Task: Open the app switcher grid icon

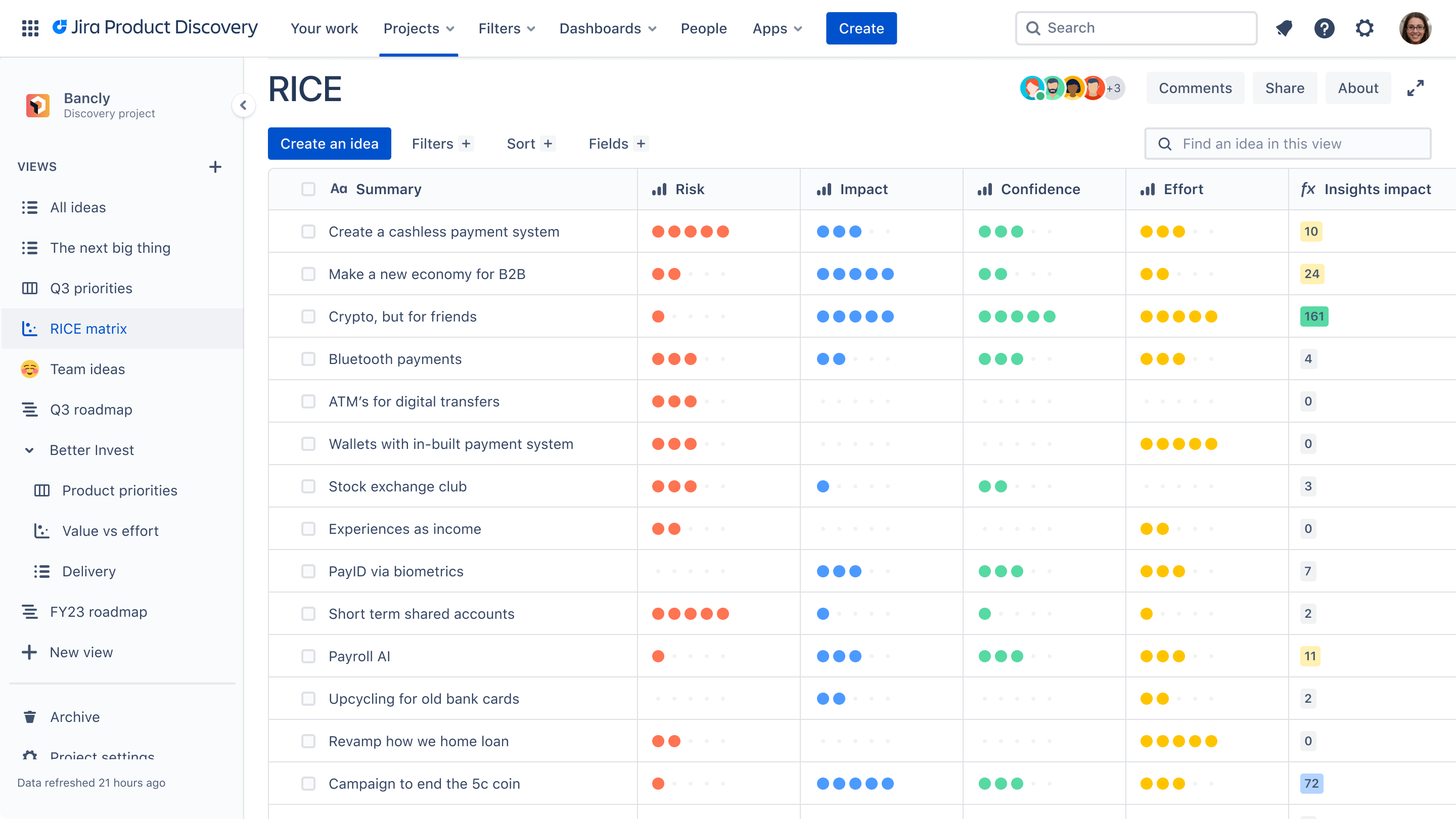Action: (30, 28)
